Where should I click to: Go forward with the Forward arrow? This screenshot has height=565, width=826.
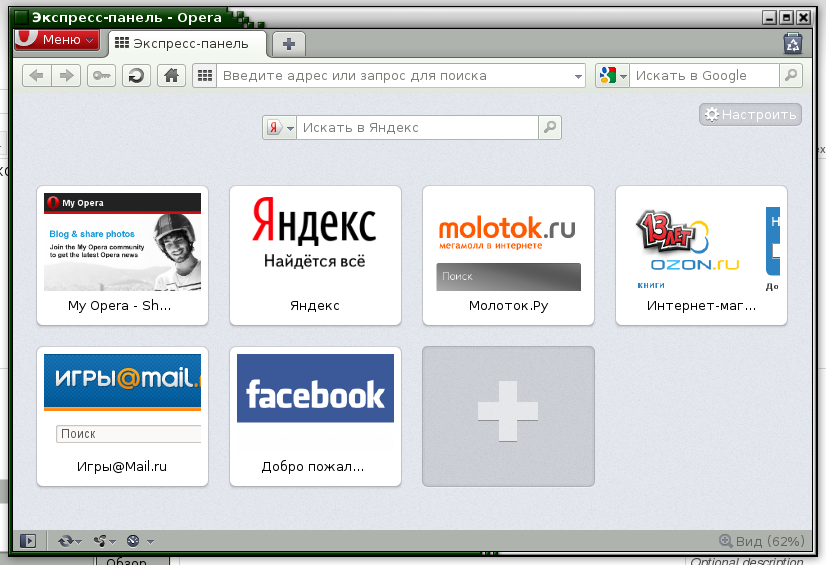66,76
